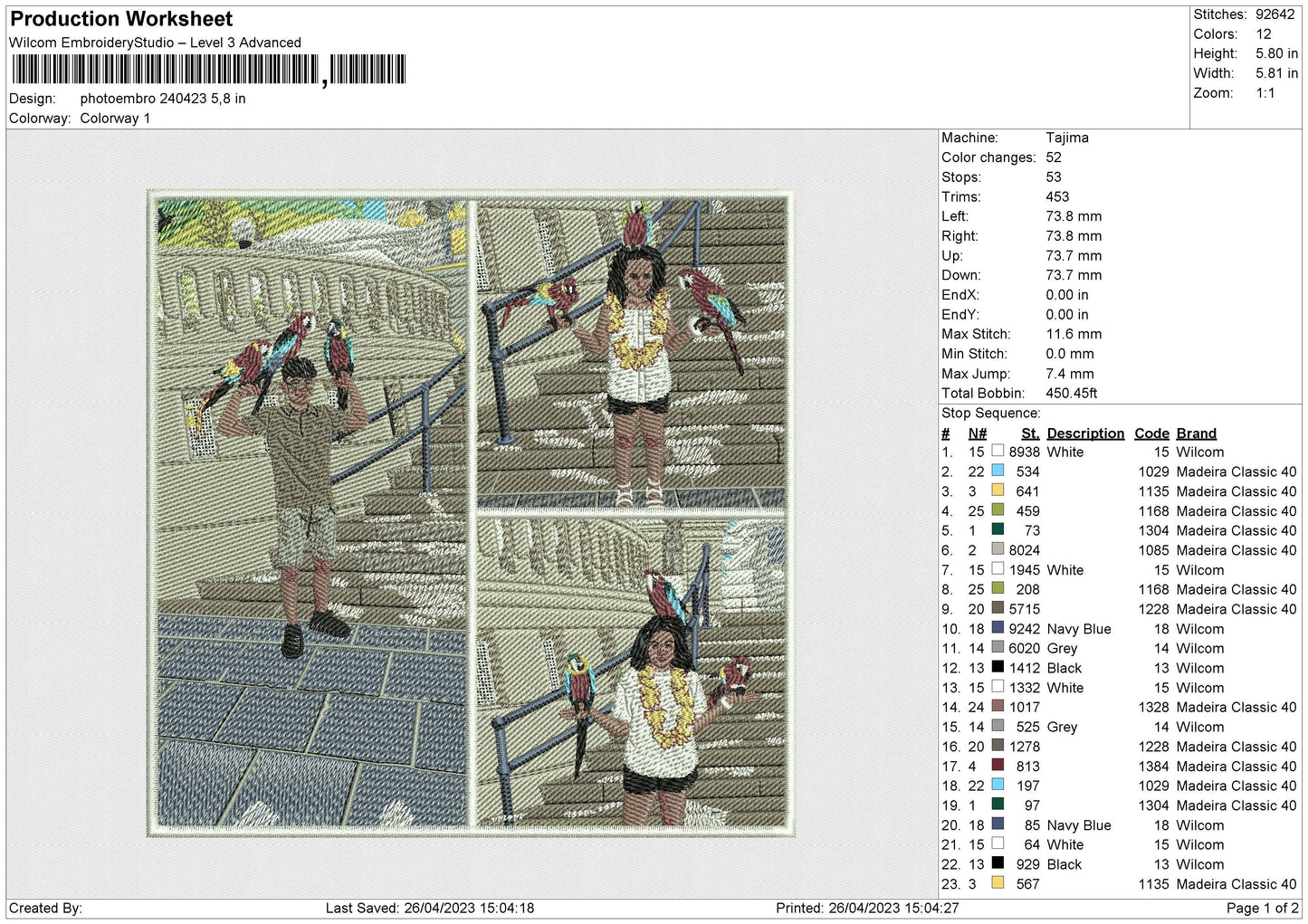The image size is (1308, 924).
Task: Select code 1384 in stop row 17
Action: tap(1154, 766)
